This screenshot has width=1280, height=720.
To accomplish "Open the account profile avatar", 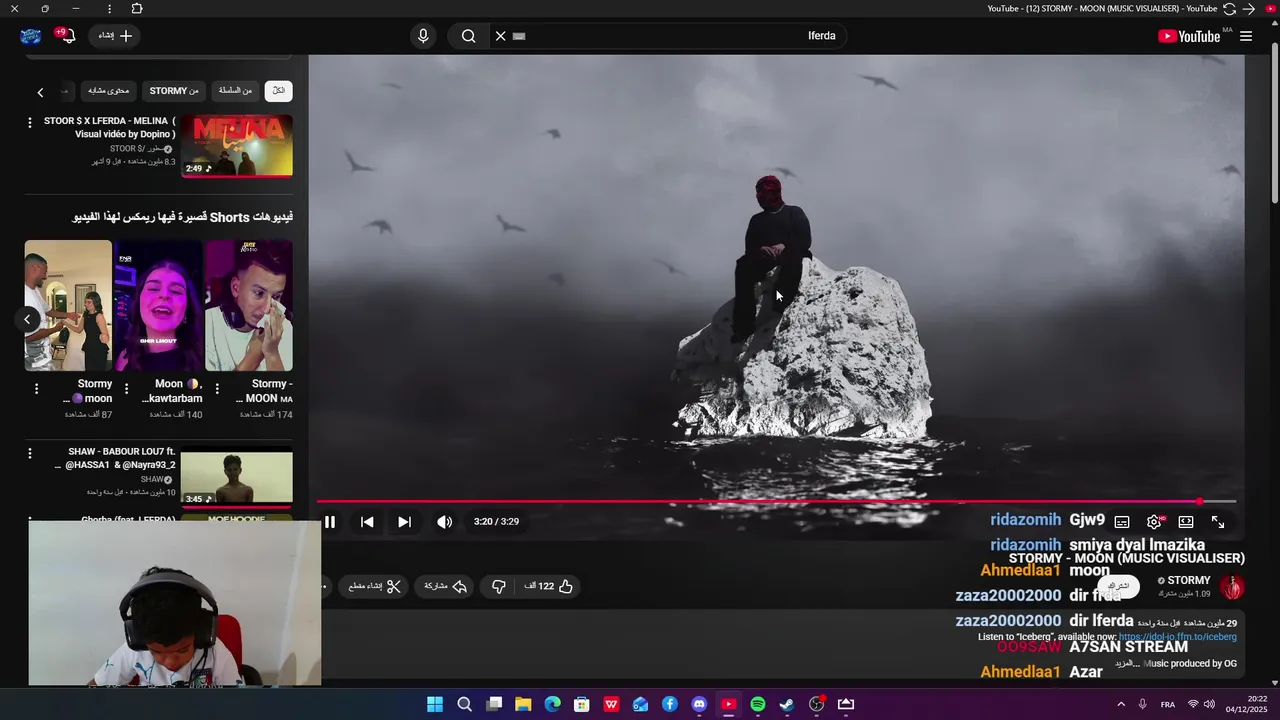I will (x=31, y=36).
